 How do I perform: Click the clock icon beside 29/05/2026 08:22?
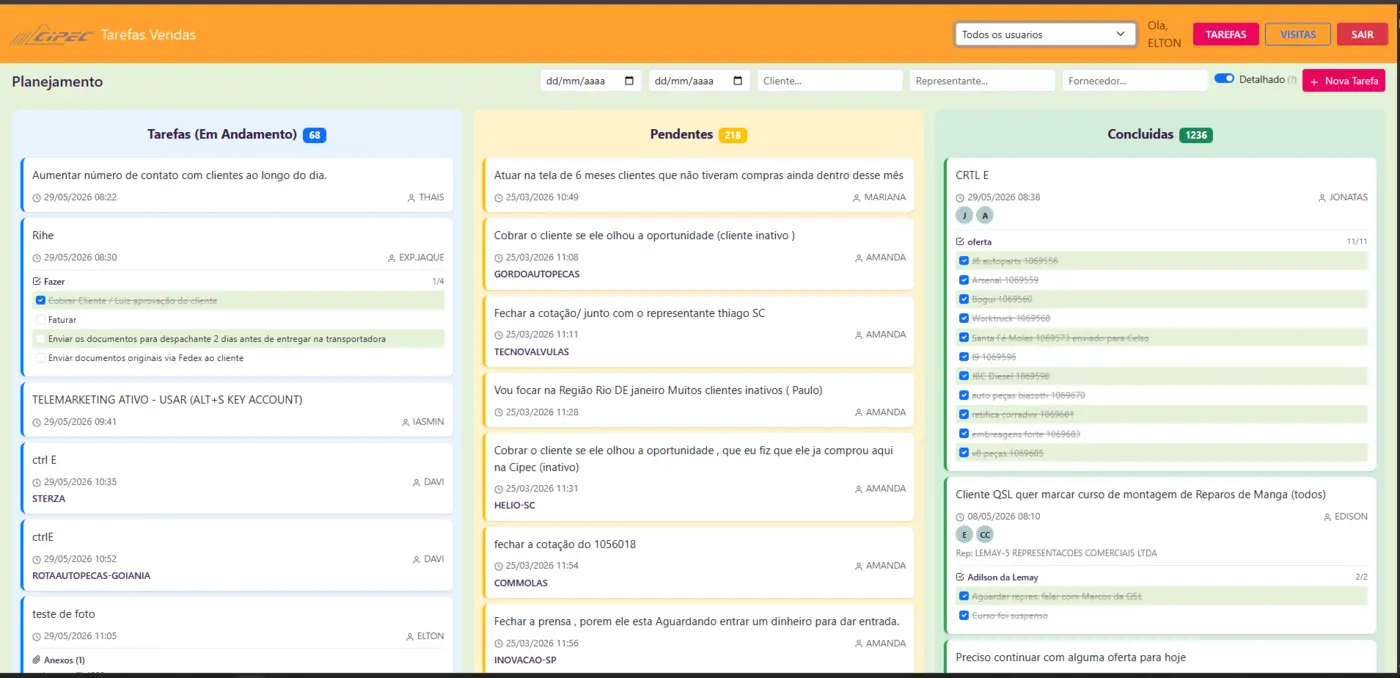37,198
